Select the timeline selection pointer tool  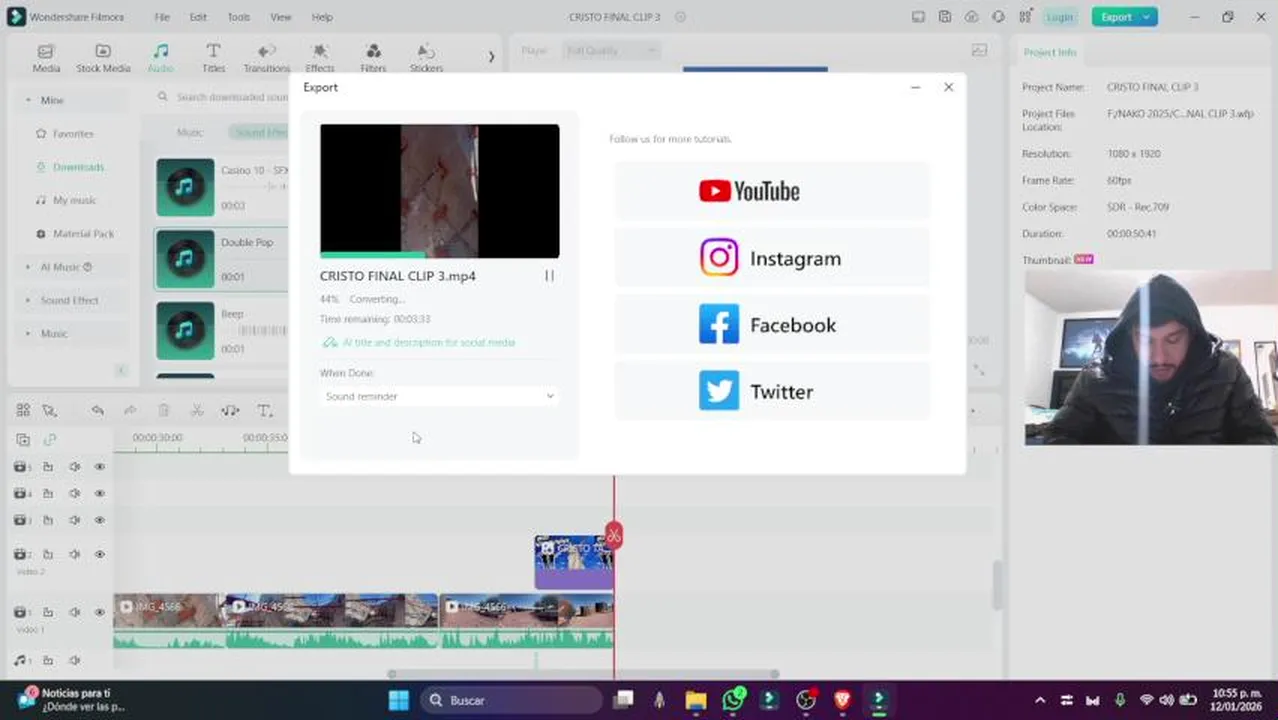click(x=49, y=410)
